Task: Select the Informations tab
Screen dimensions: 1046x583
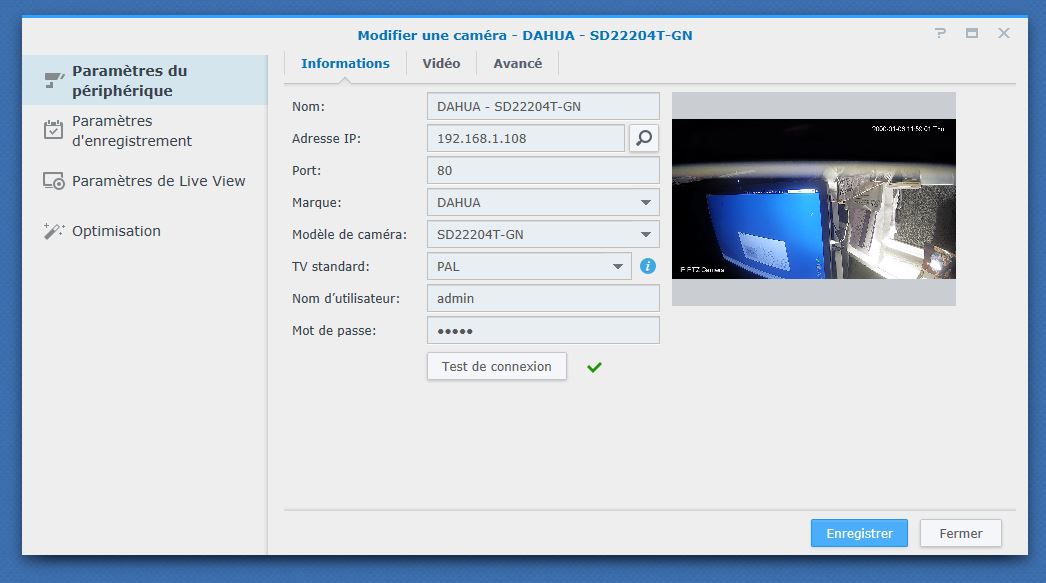Action: (x=345, y=63)
